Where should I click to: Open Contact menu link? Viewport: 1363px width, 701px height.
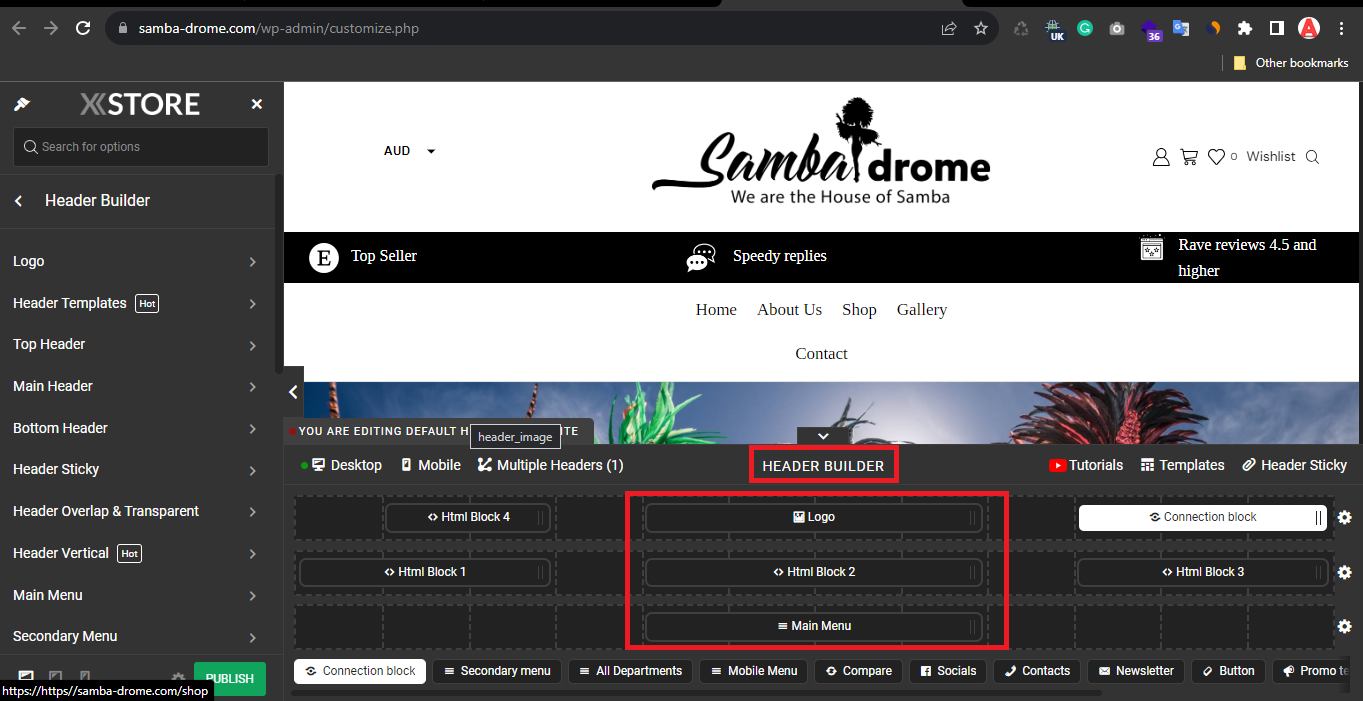(821, 354)
